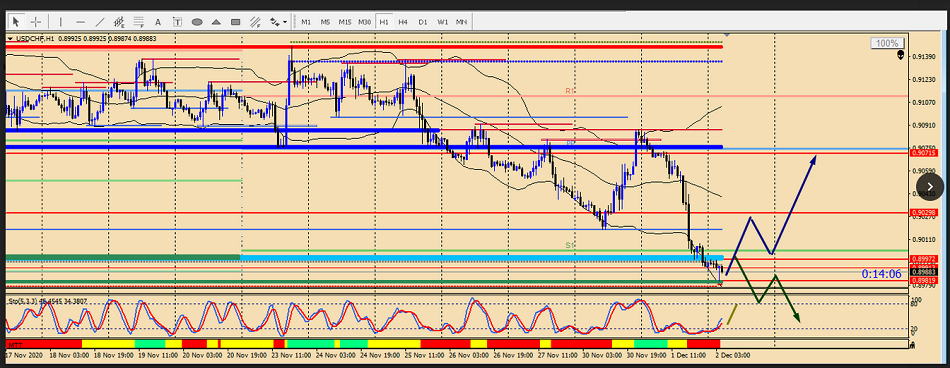
Task: Choose the equidistant channel tool
Action: point(119,22)
